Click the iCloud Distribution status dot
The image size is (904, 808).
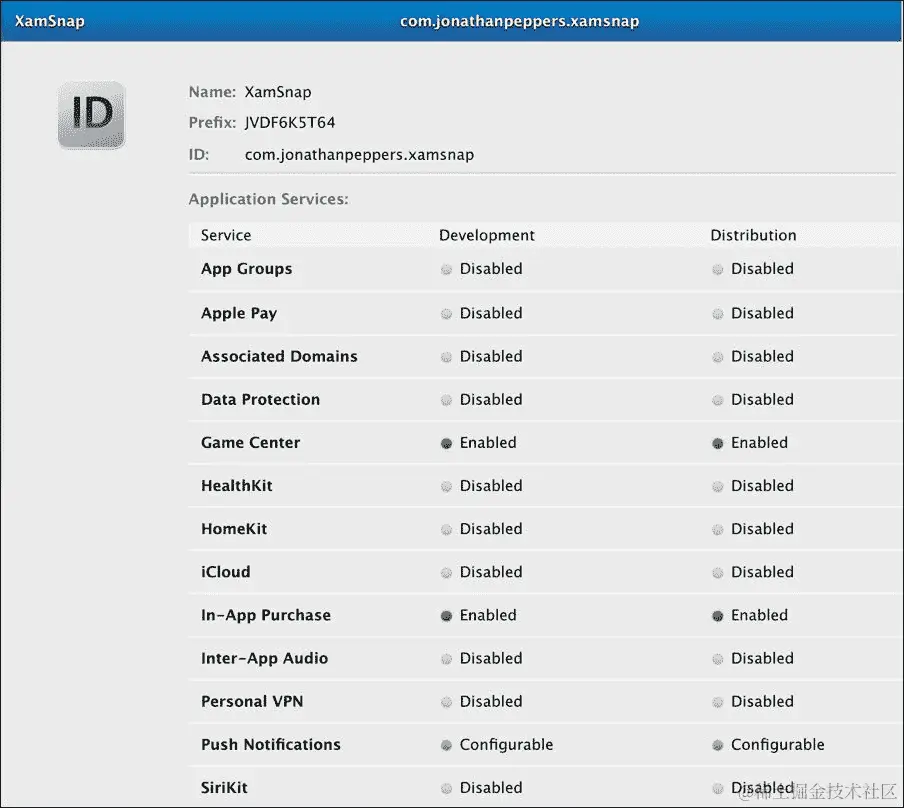click(x=717, y=573)
